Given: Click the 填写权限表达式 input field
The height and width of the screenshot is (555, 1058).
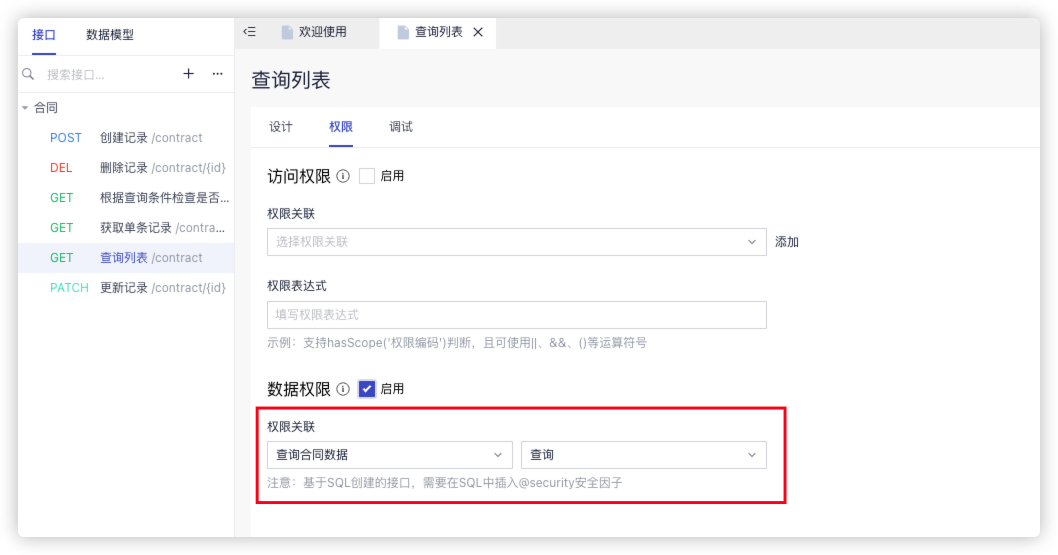Looking at the screenshot, I should click(x=516, y=315).
